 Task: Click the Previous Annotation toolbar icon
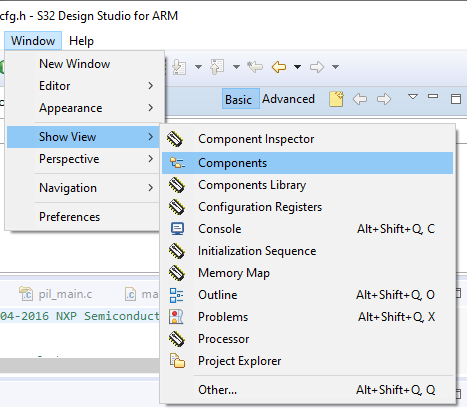[217, 67]
